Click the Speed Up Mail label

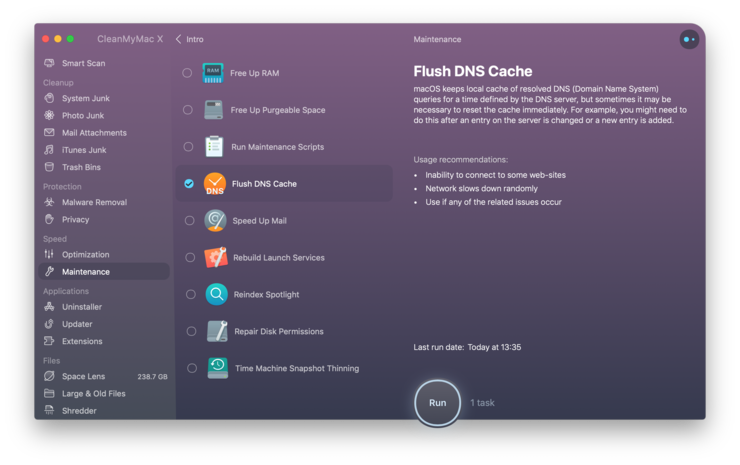point(259,221)
